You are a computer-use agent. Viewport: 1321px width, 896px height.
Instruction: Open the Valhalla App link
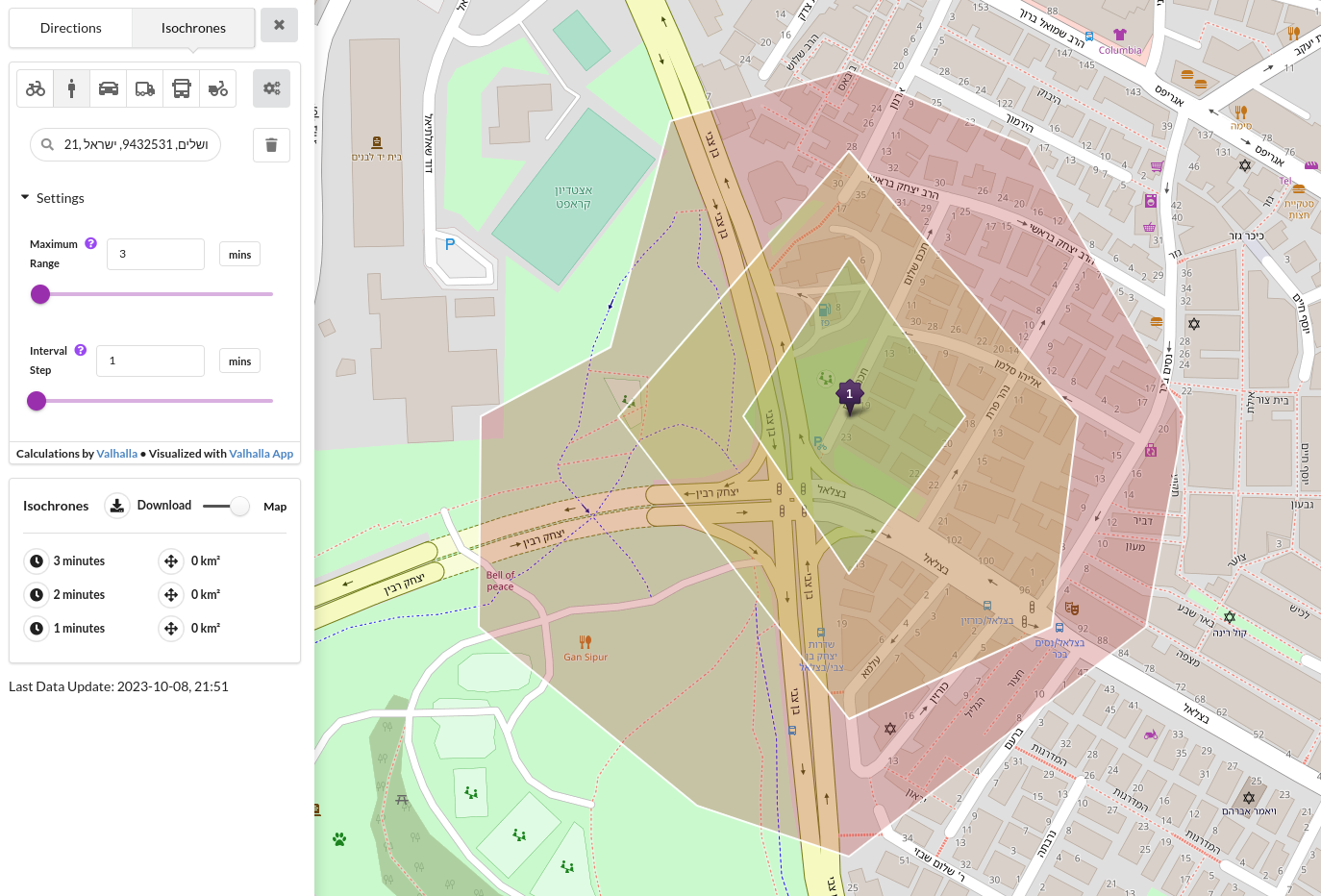pos(261,453)
